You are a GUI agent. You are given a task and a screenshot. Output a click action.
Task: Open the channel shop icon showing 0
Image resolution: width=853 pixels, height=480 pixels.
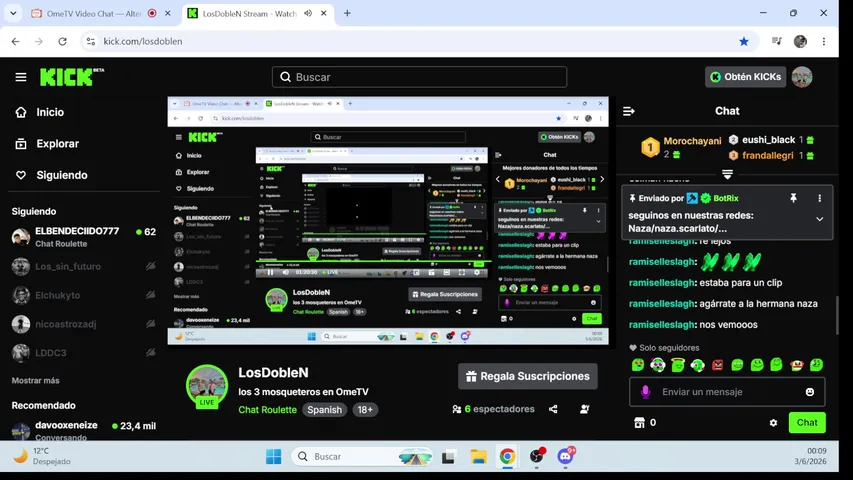[645, 422]
